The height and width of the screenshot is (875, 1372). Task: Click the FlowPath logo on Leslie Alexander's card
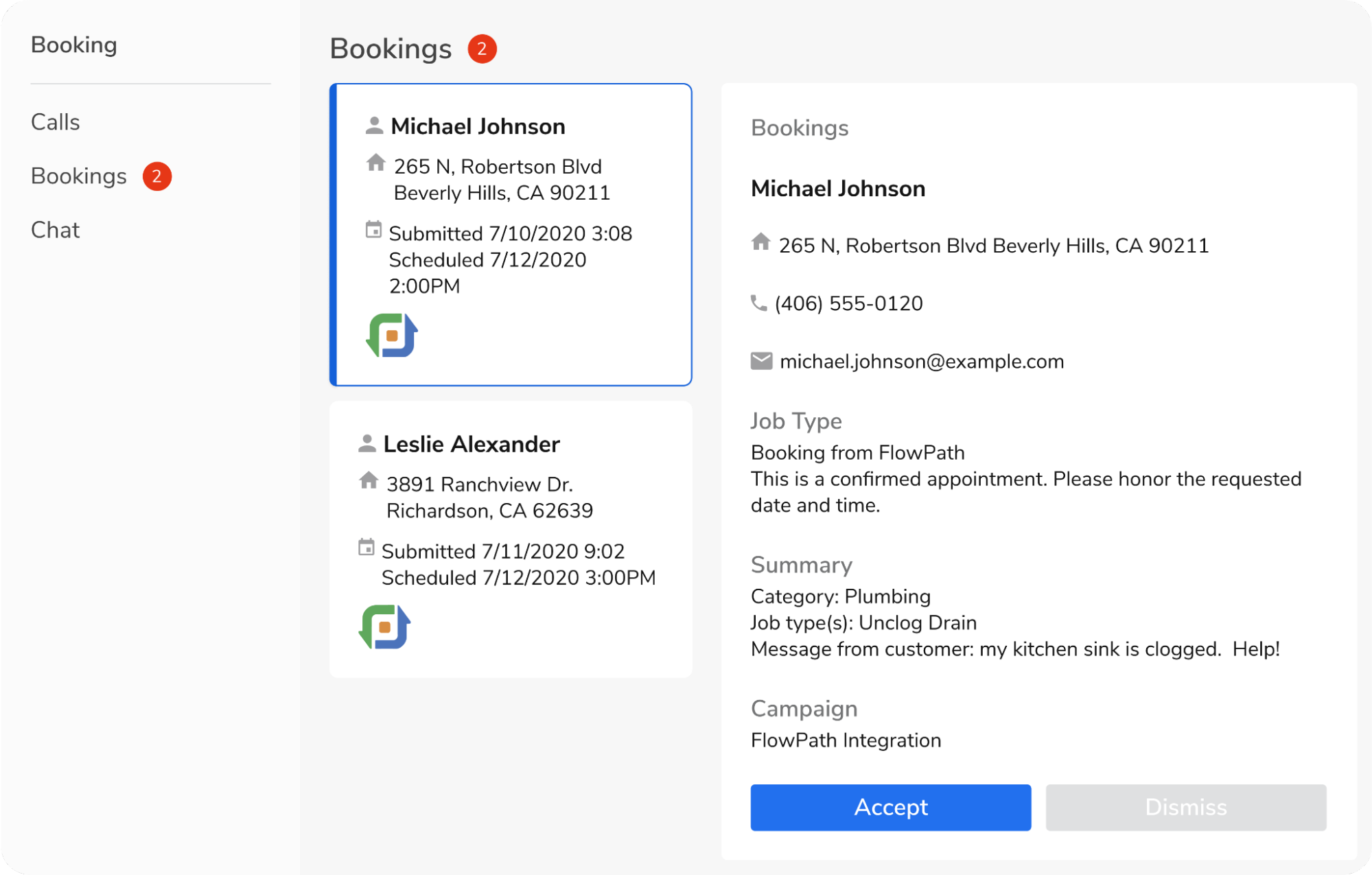pyautogui.click(x=384, y=626)
